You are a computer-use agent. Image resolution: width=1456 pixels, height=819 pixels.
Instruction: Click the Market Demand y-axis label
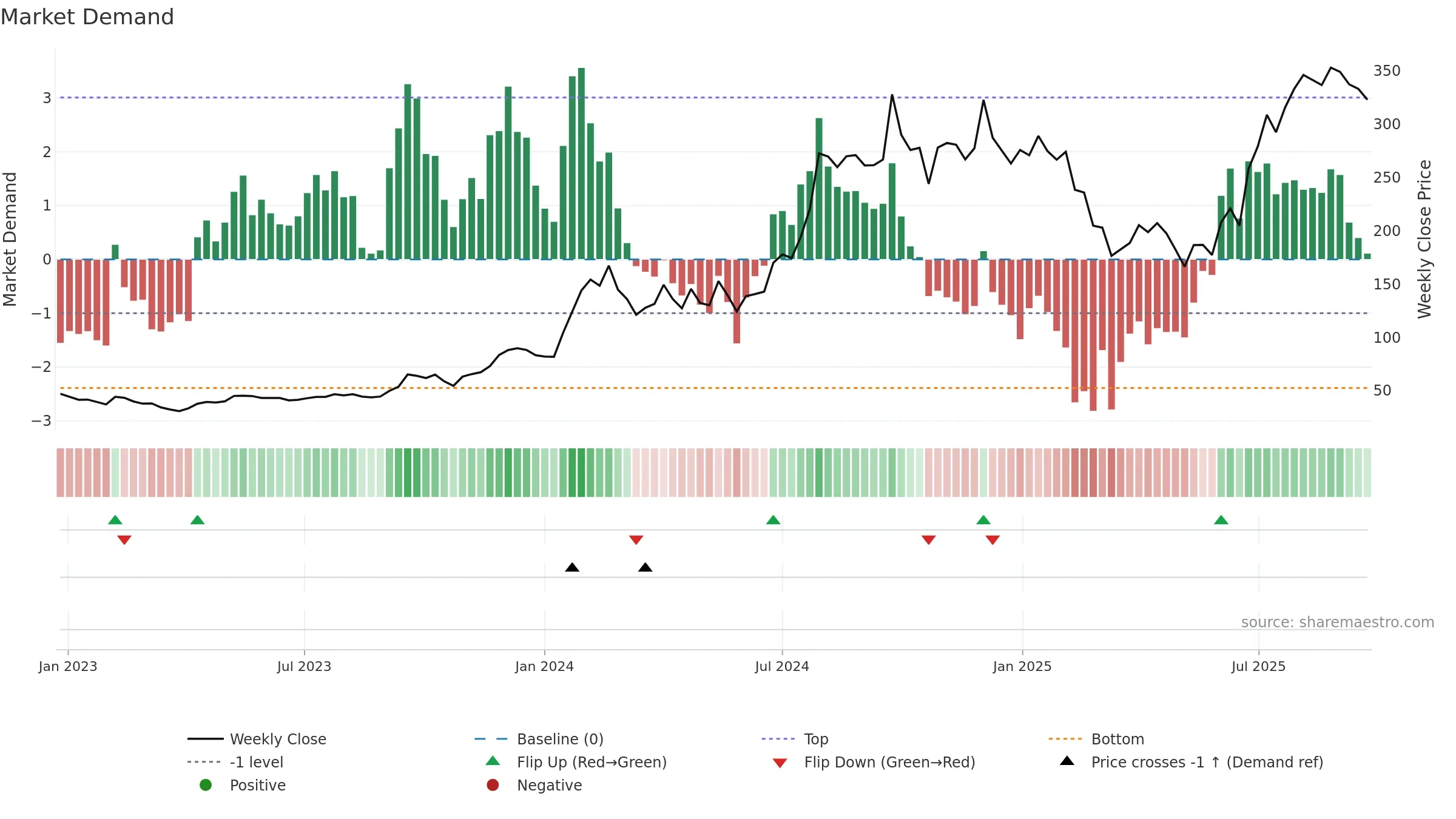[x=10, y=239]
